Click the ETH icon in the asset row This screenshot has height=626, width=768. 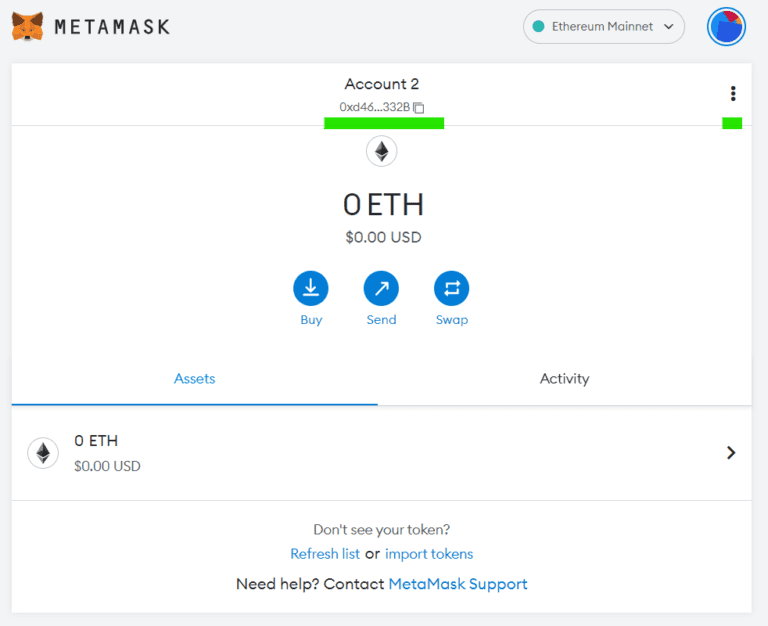[x=43, y=453]
